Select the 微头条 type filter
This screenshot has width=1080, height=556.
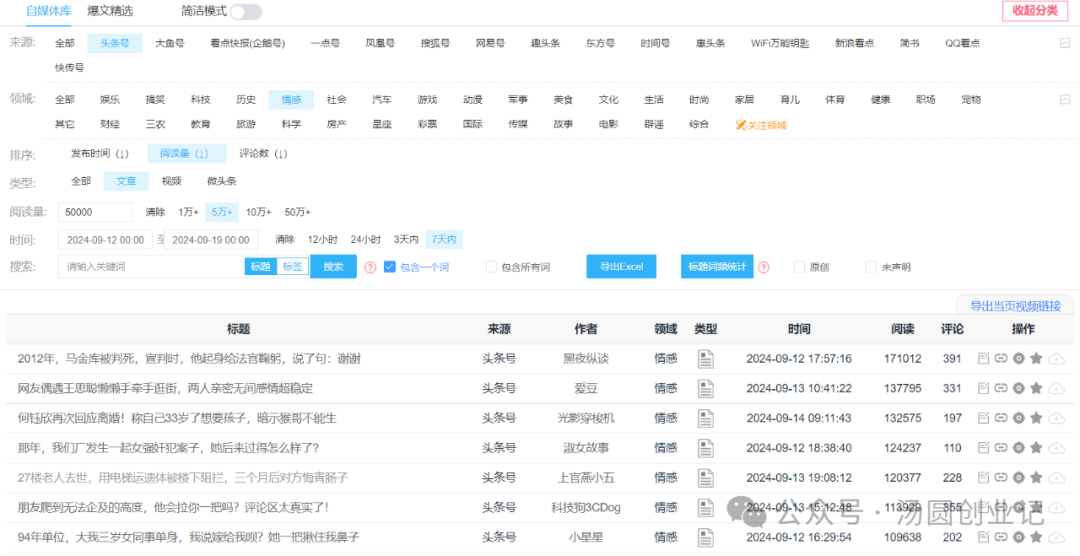tap(222, 181)
